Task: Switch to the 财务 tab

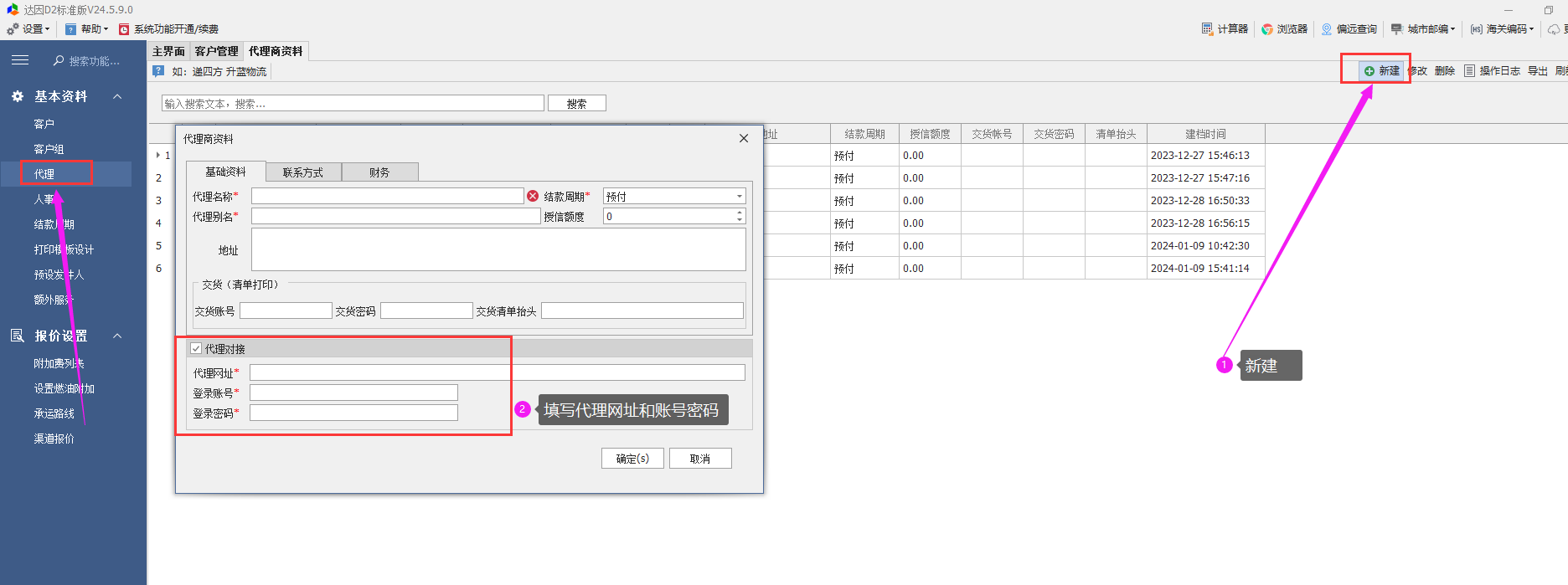Action: pyautogui.click(x=379, y=172)
